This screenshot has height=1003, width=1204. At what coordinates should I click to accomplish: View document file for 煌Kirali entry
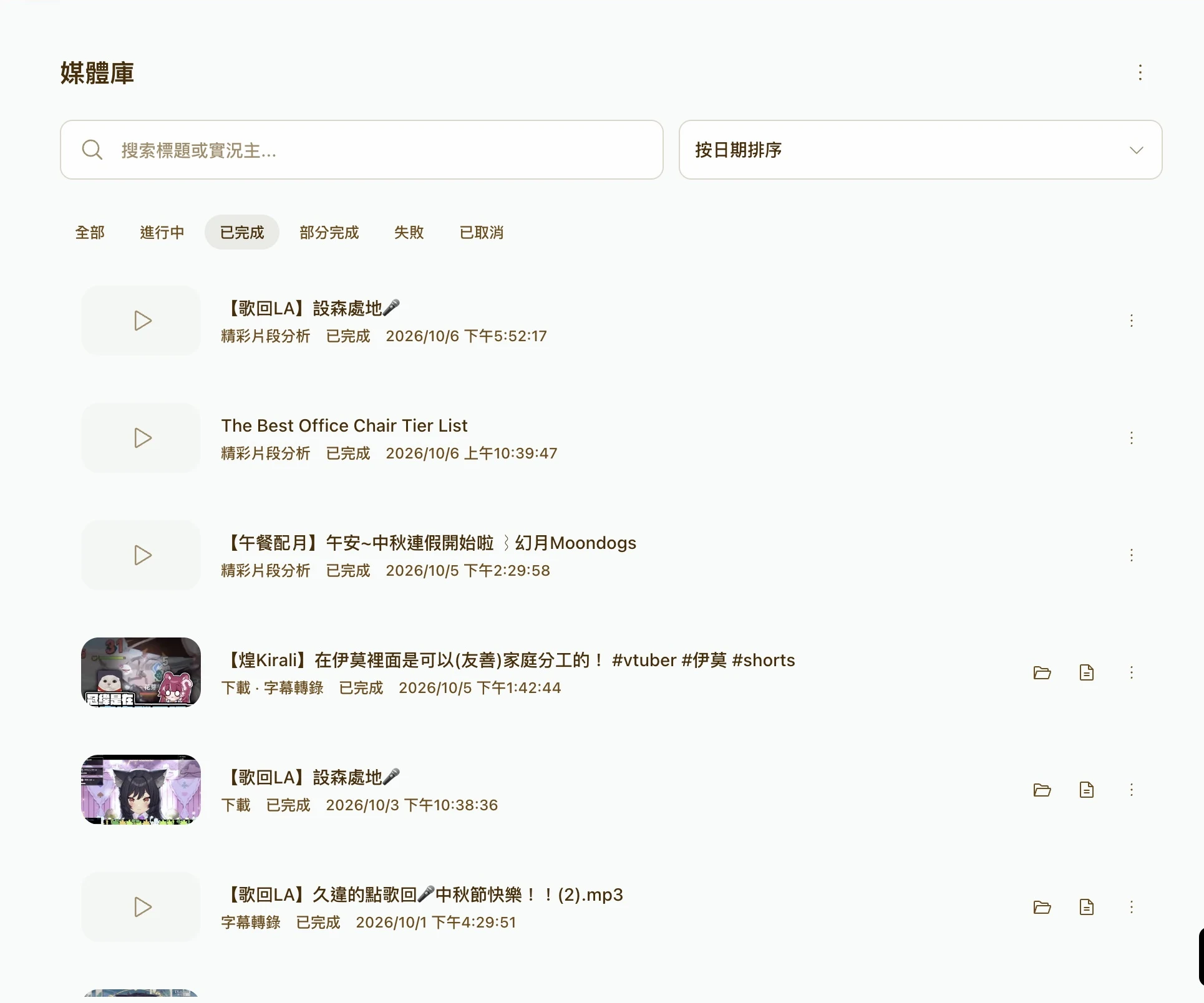tap(1087, 672)
